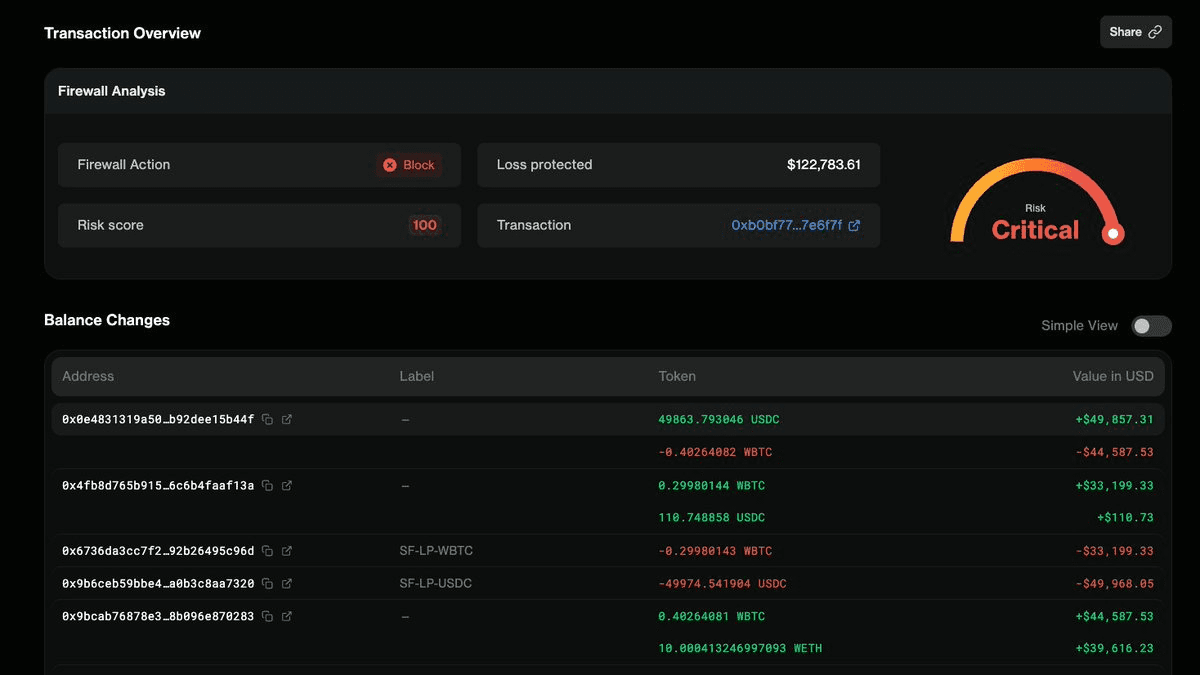Click the Critical risk gauge indicator knob
1200x675 pixels.
tap(1113, 235)
